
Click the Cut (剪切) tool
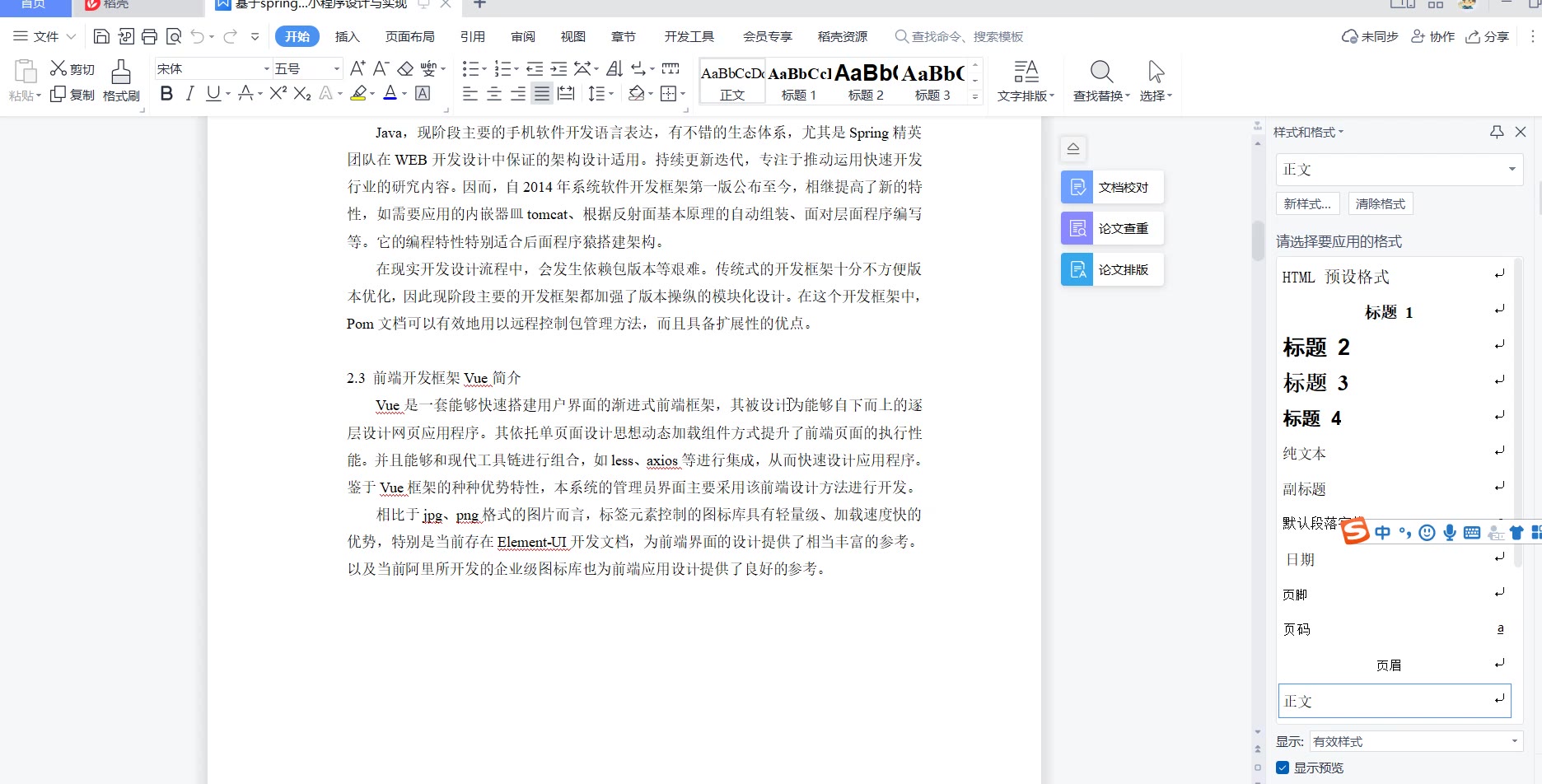(x=72, y=68)
